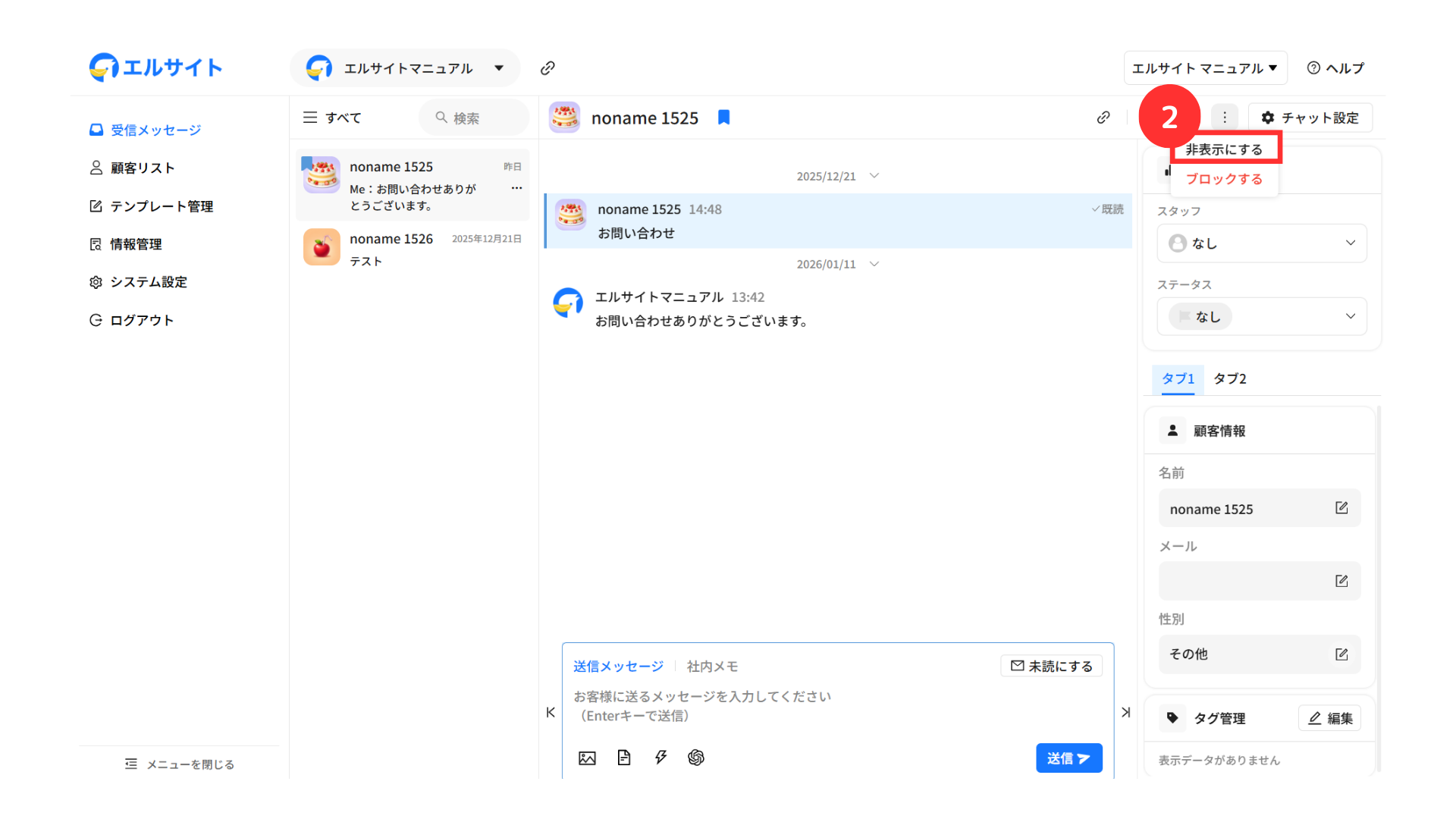Open the エルサイトマニュアル account selector dropdown
Viewport: 1456px width, 819px height.
pos(405,68)
